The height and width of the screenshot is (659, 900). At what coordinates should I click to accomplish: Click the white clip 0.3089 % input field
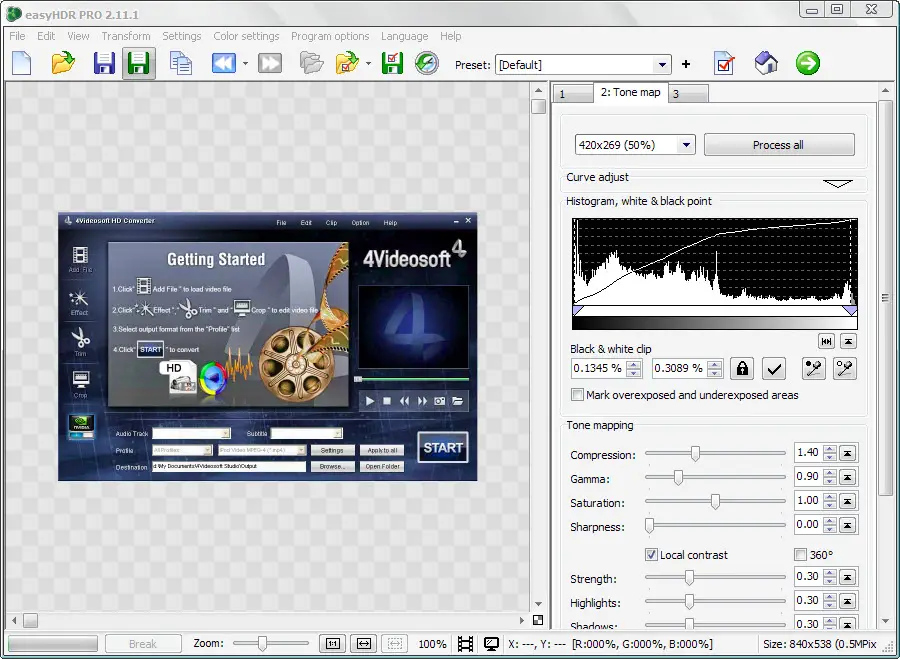click(680, 369)
